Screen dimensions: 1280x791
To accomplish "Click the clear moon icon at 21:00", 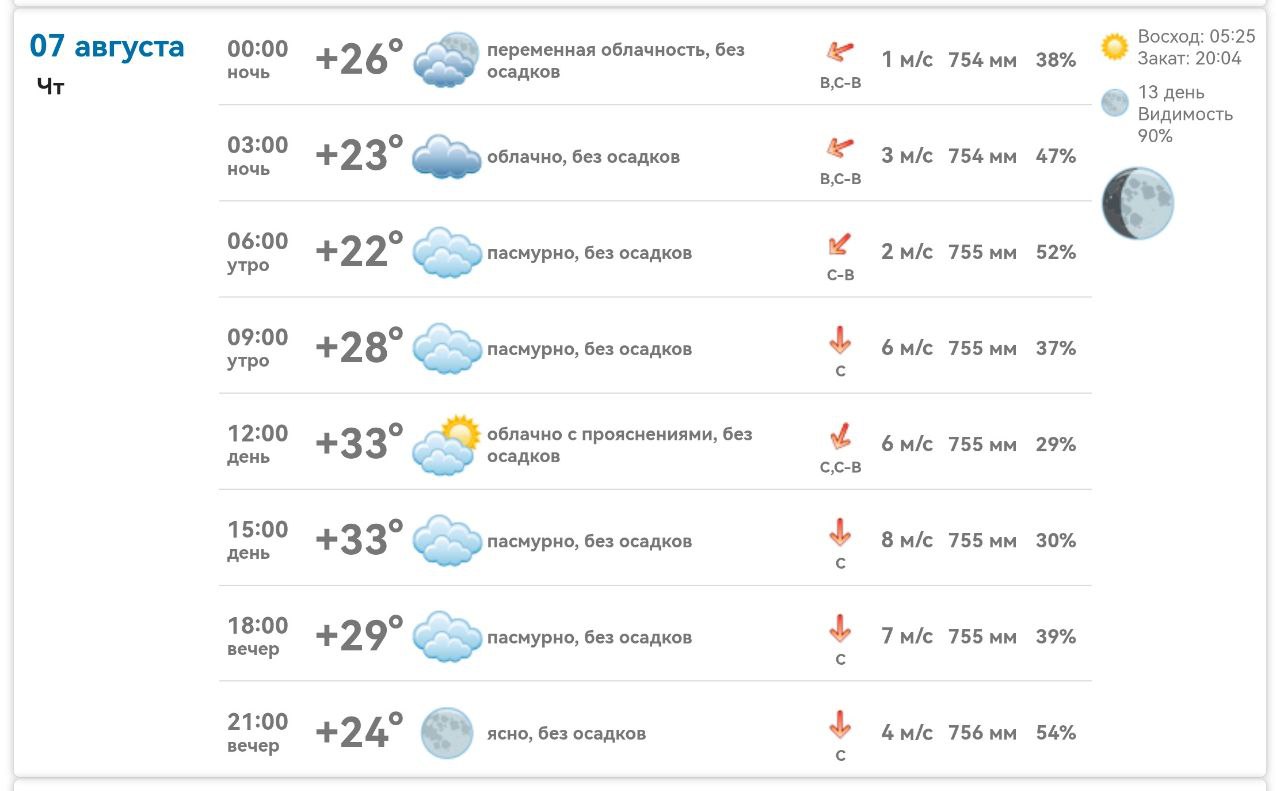I will tap(446, 733).
